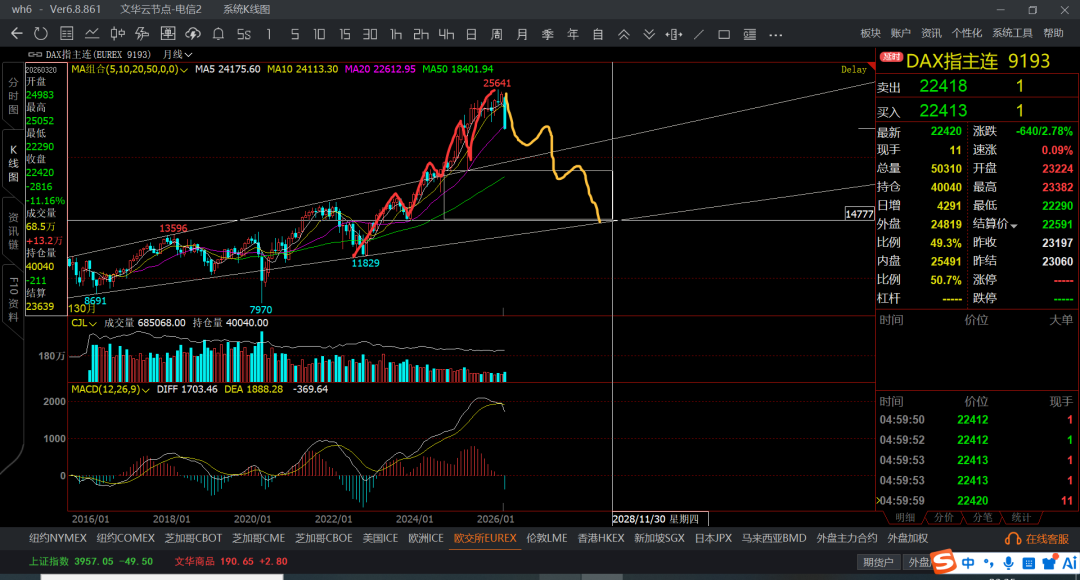Click the 期货户 account button
This screenshot has width=1080, height=580.
tap(878, 562)
